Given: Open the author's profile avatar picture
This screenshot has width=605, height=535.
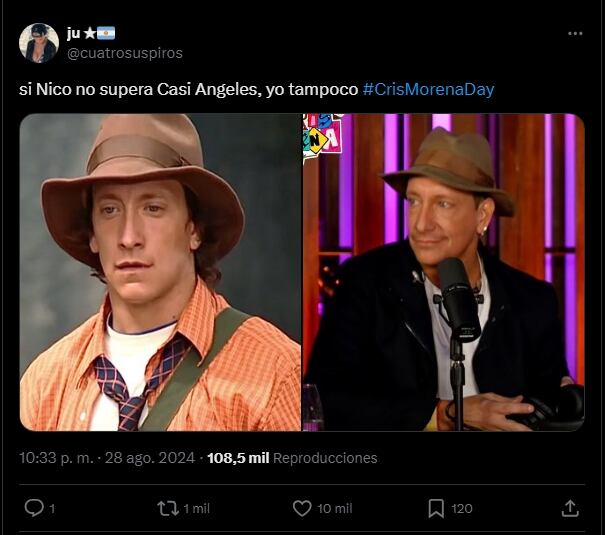Looking at the screenshot, I should click(38, 43).
